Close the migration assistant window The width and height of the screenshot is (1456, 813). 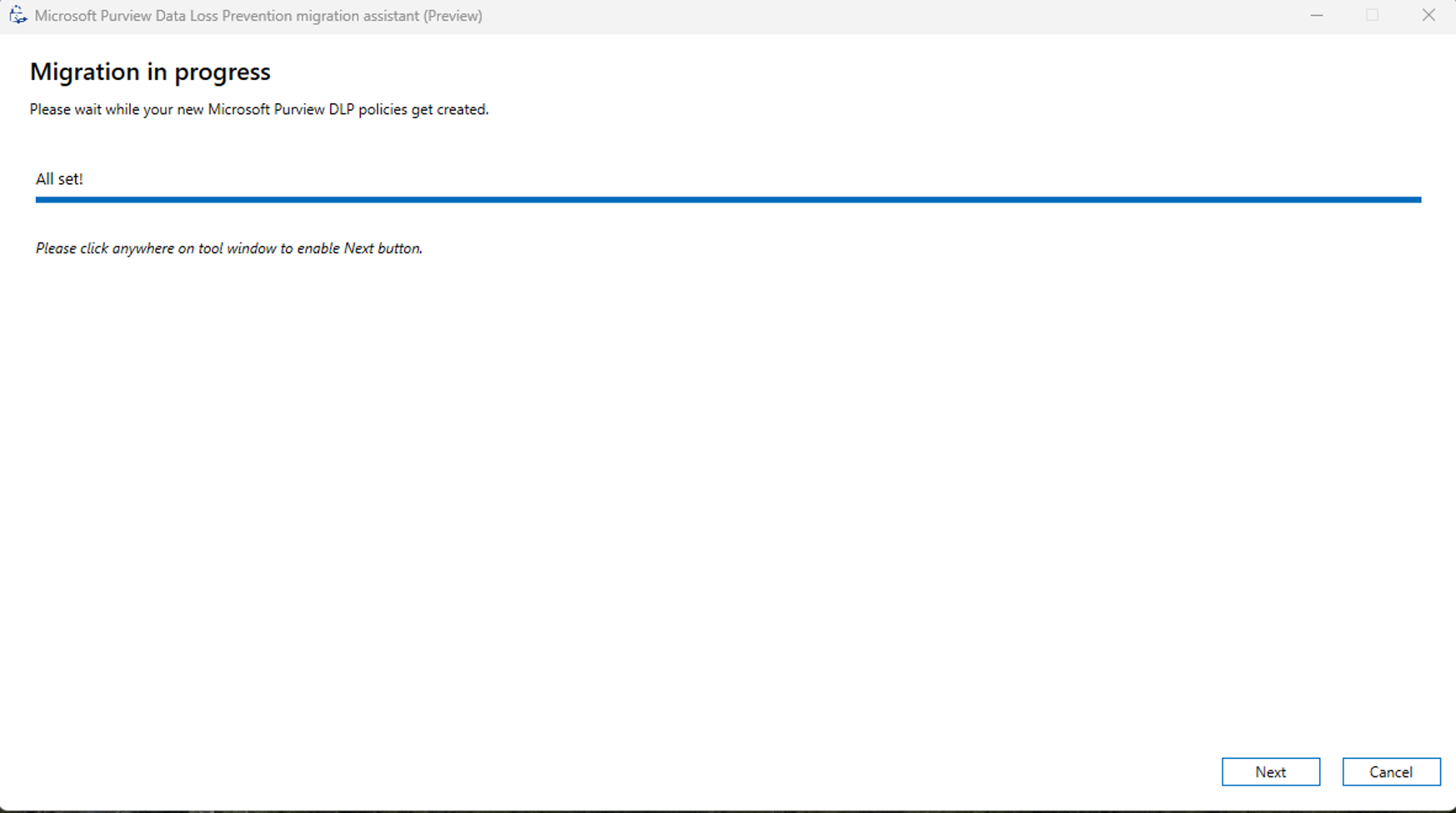tap(1428, 15)
